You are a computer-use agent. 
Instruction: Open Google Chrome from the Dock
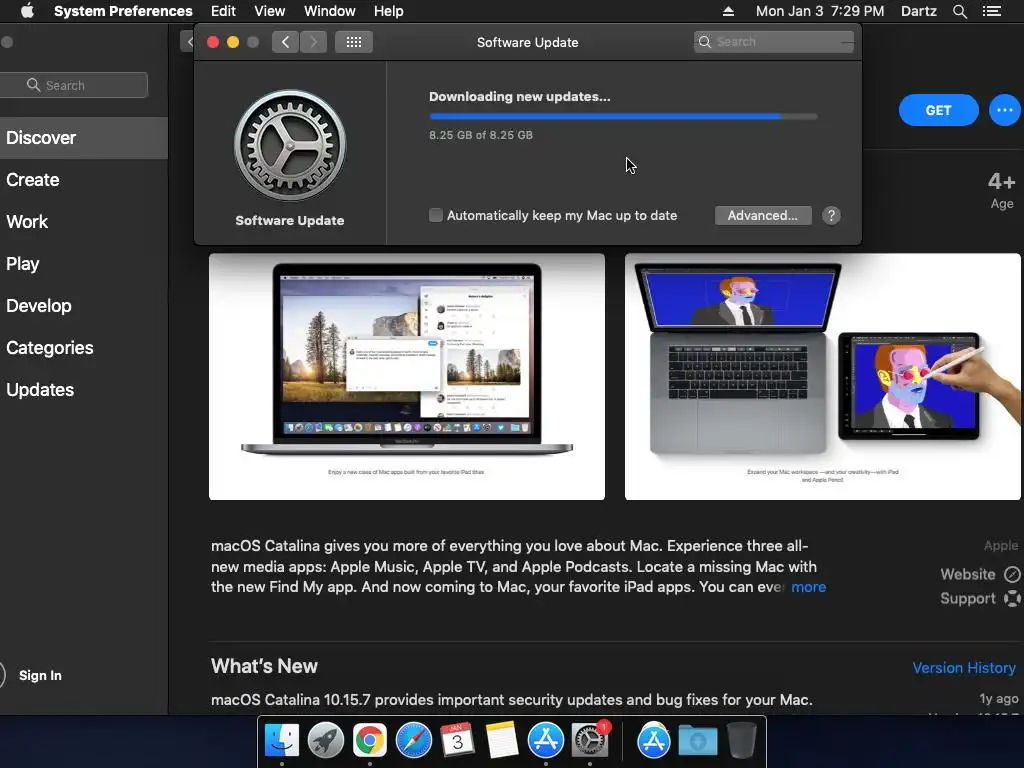pyautogui.click(x=370, y=741)
